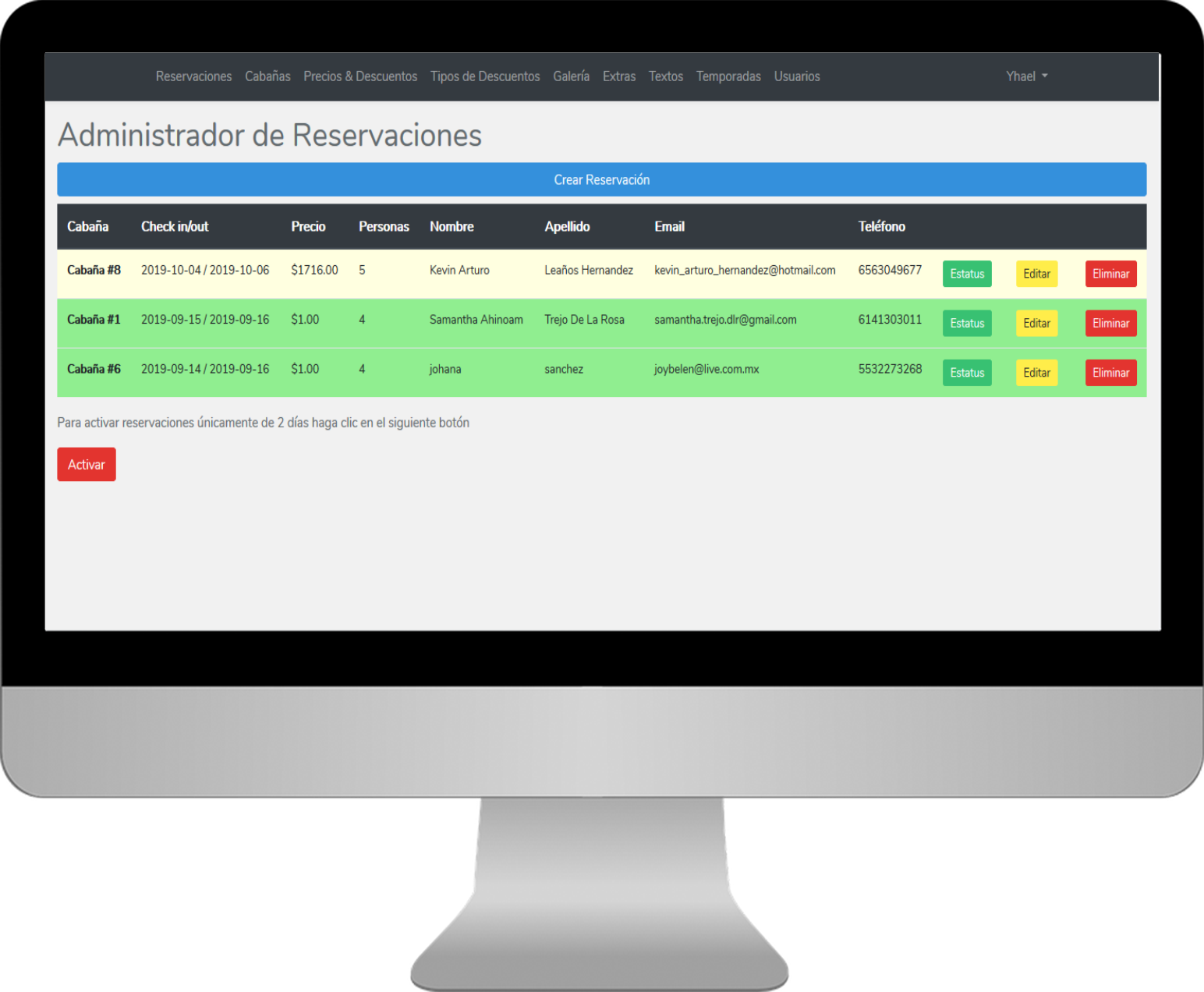Open the Textos menu item
The width and height of the screenshot is (1204, 992).
coord(666,76)
